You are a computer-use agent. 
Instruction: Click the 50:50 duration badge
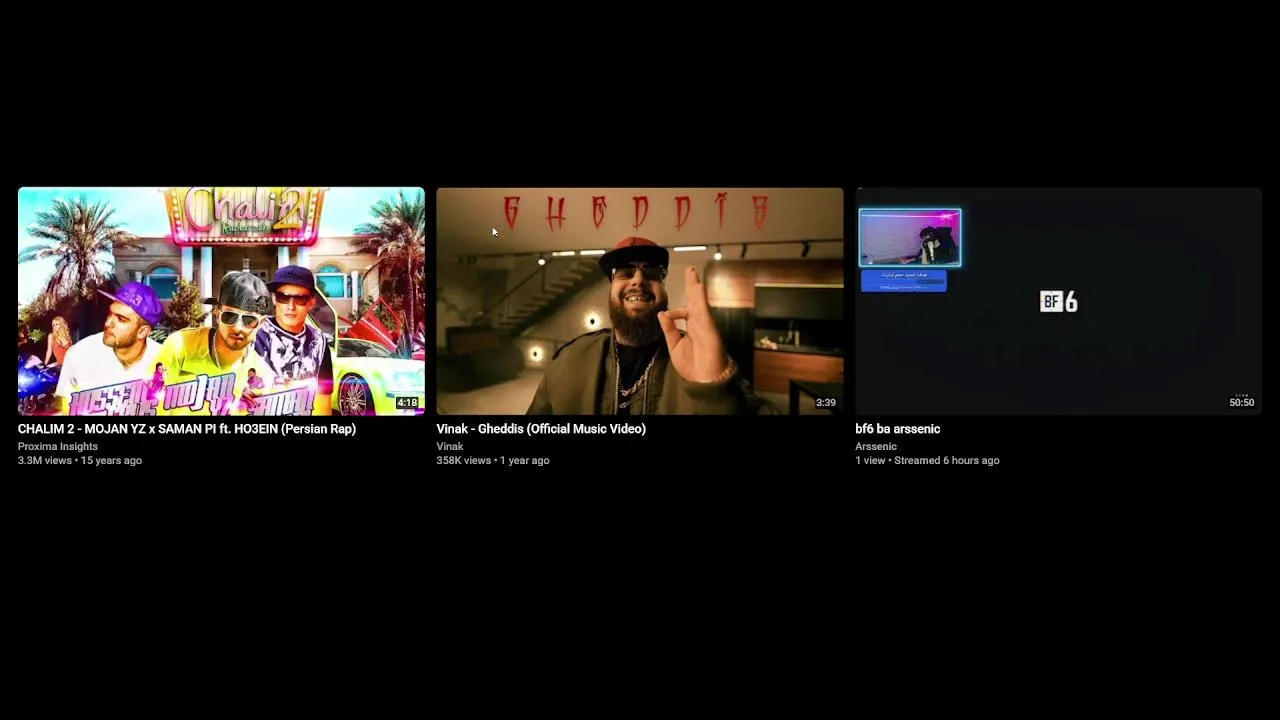pyautogui.click(x=1241, y=403)
